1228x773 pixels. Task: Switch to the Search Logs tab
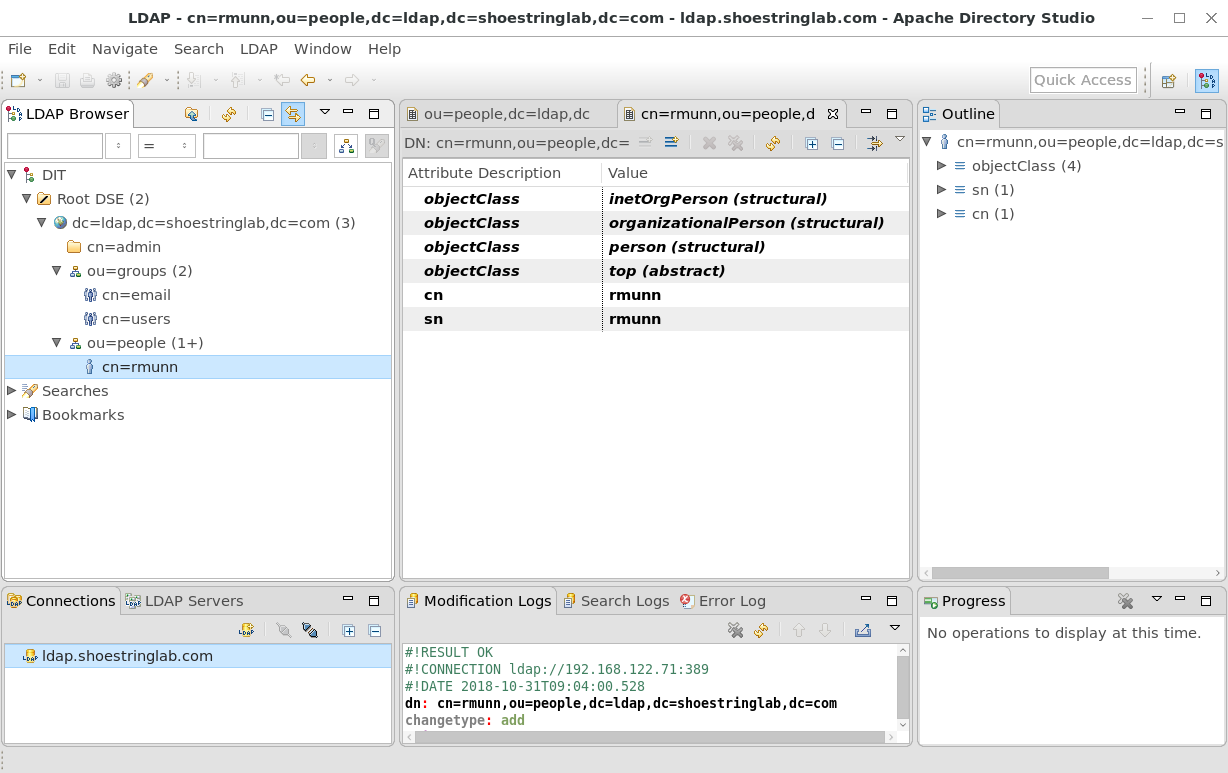coord(616,601)
